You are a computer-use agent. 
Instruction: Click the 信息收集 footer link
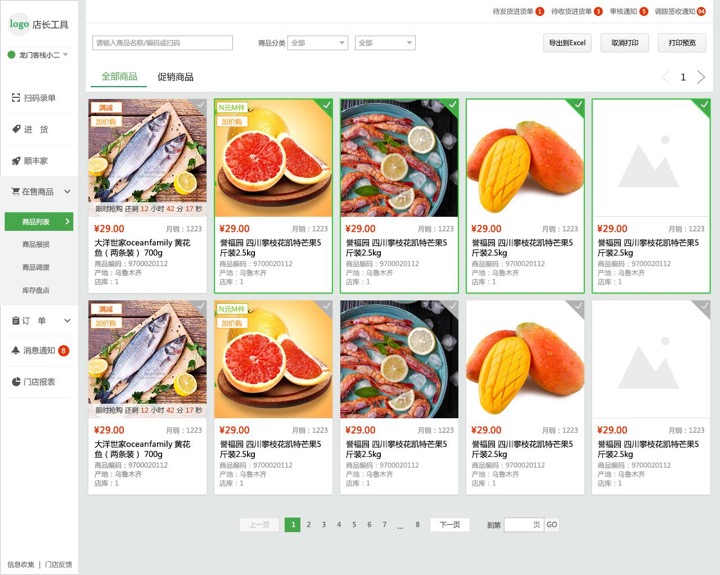point(21,564)
